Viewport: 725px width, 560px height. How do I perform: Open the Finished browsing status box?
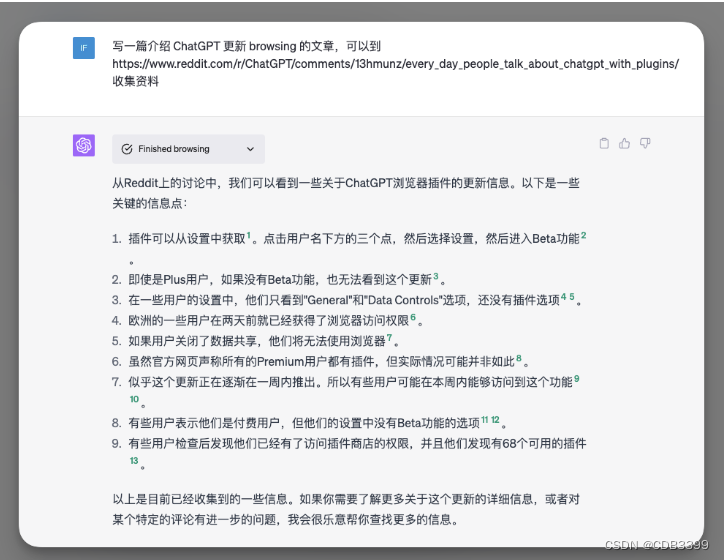point(188,149)
